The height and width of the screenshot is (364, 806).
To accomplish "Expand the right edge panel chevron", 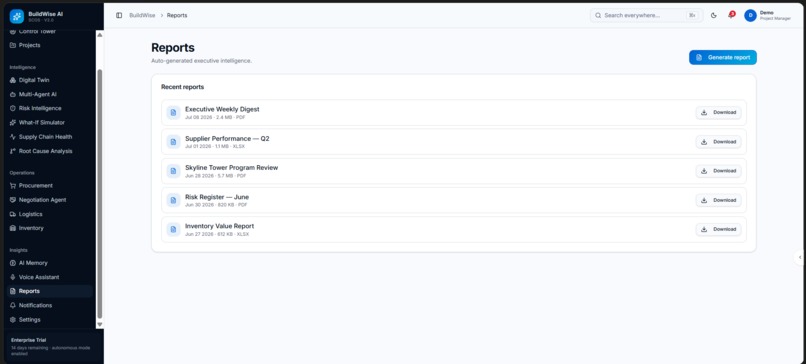I will pos(800,257).
